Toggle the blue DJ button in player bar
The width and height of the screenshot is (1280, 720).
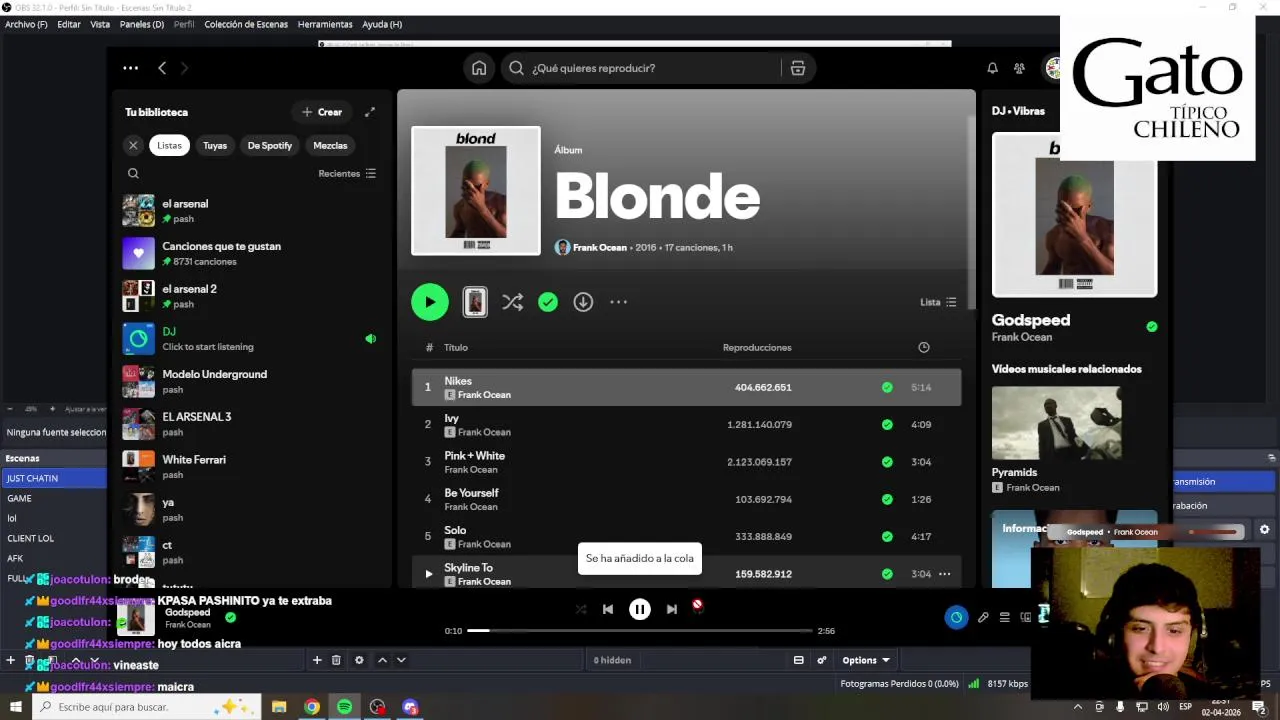coord(956,617)
